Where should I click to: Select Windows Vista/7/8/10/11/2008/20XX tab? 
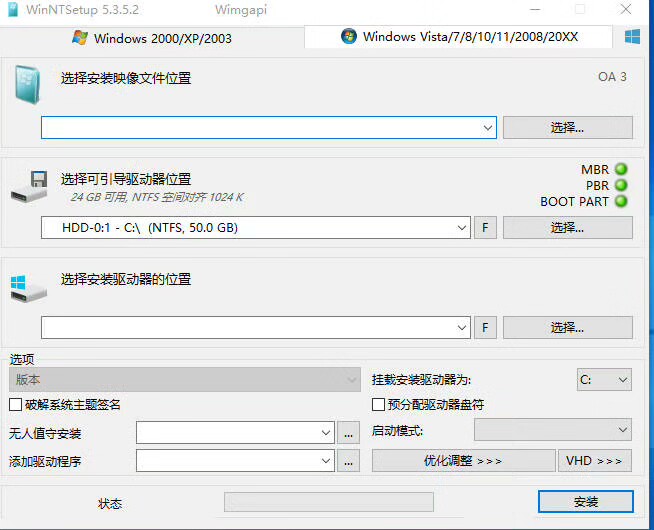459,37
